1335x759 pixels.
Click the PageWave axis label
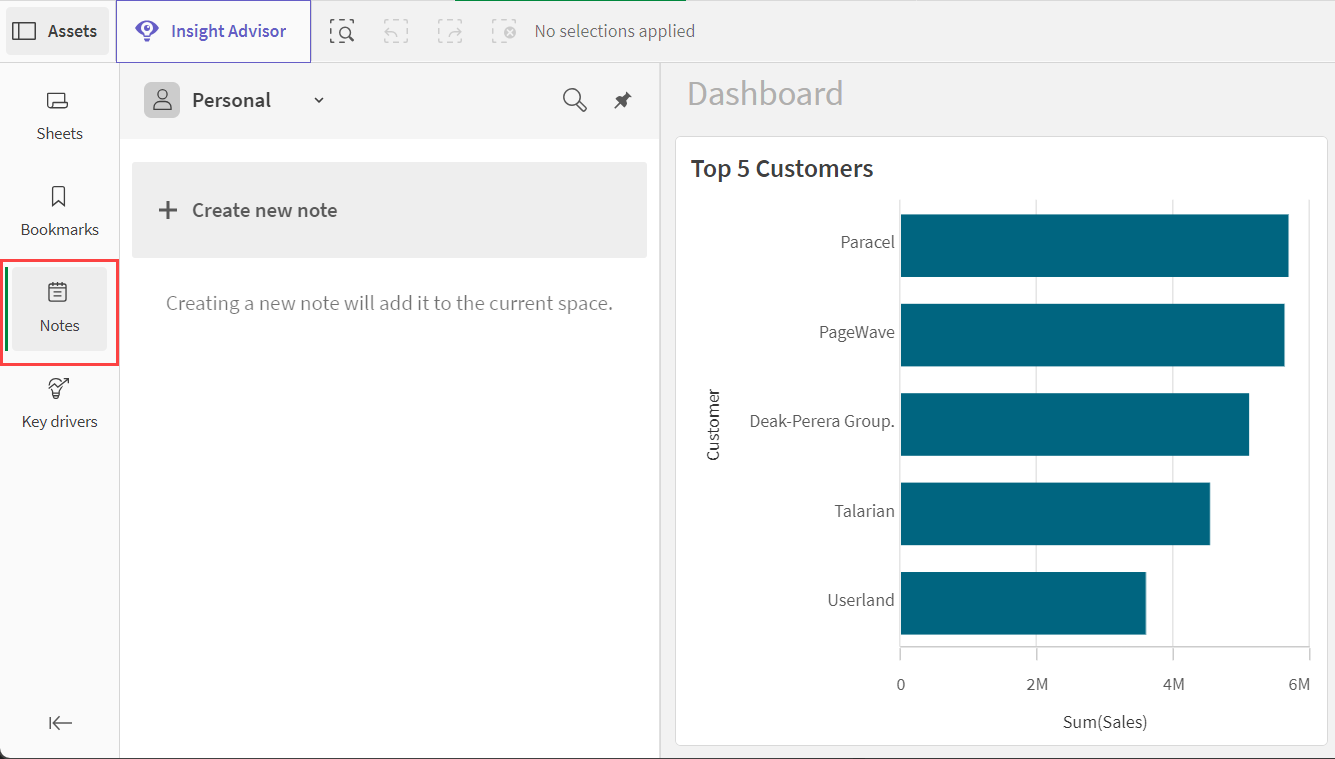coord(857,332)
